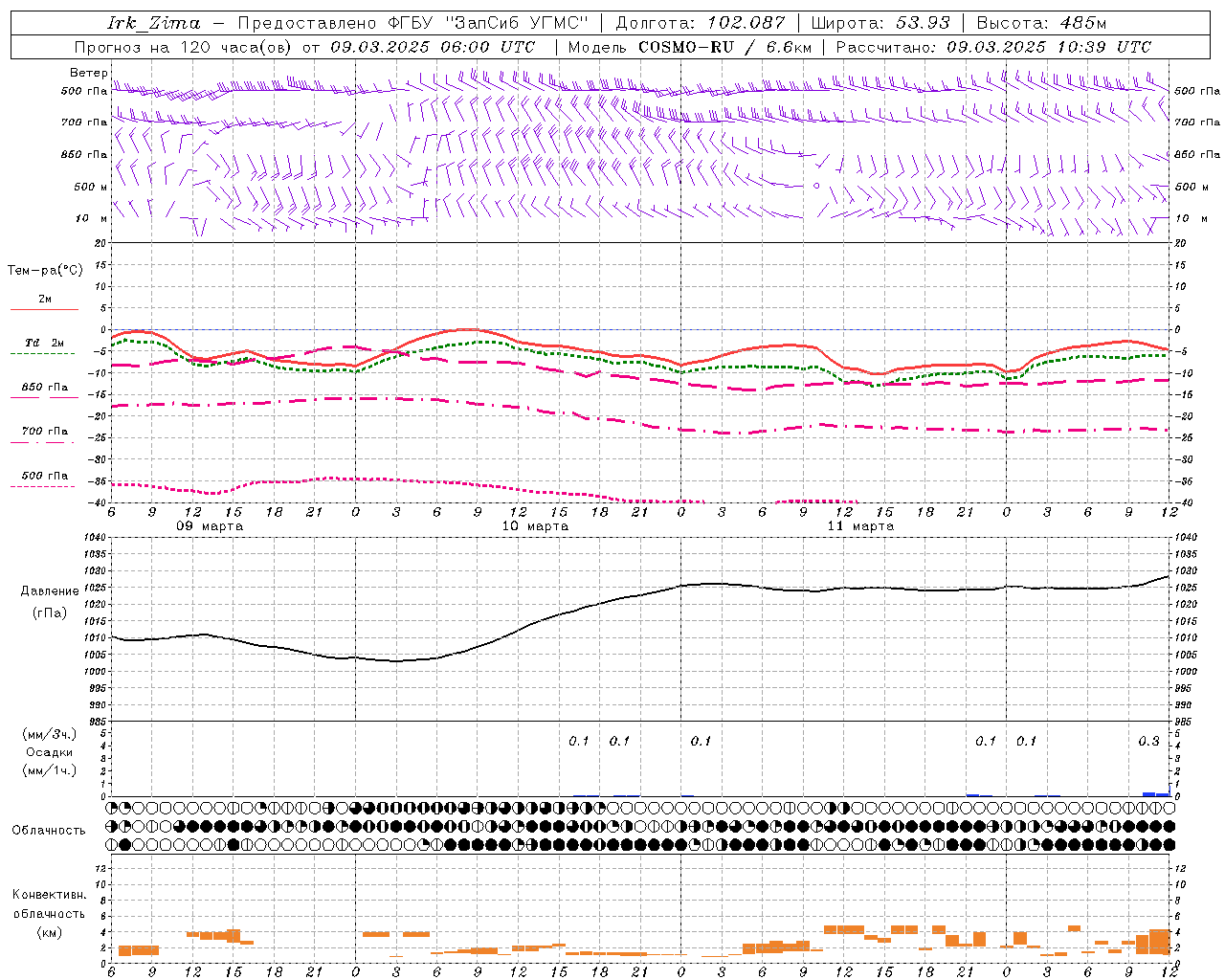Screen dimensions: 1225x980
Task: Click the 11 марта date label
Action: (860, 526)
